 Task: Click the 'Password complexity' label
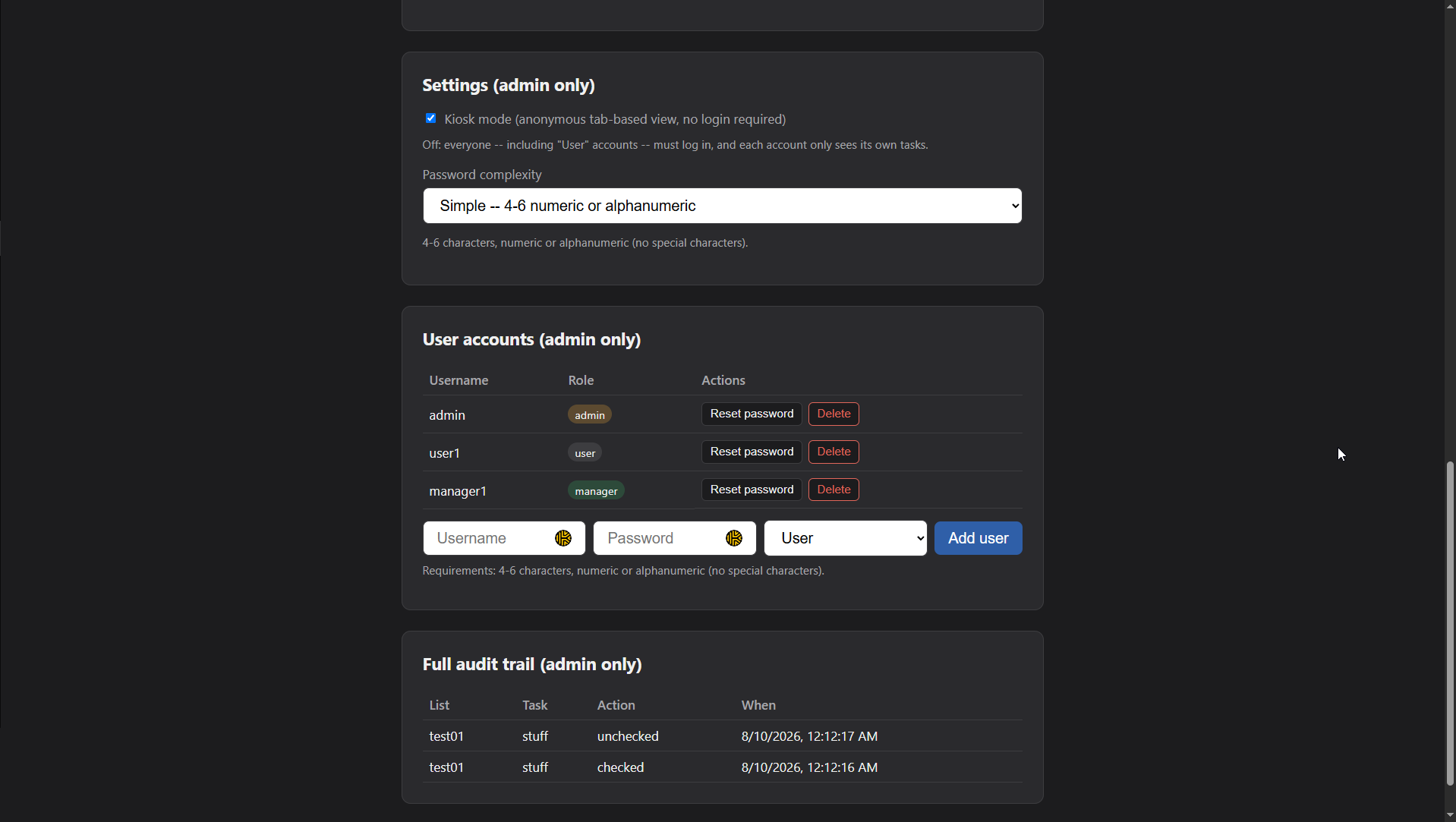click(482, 175)
